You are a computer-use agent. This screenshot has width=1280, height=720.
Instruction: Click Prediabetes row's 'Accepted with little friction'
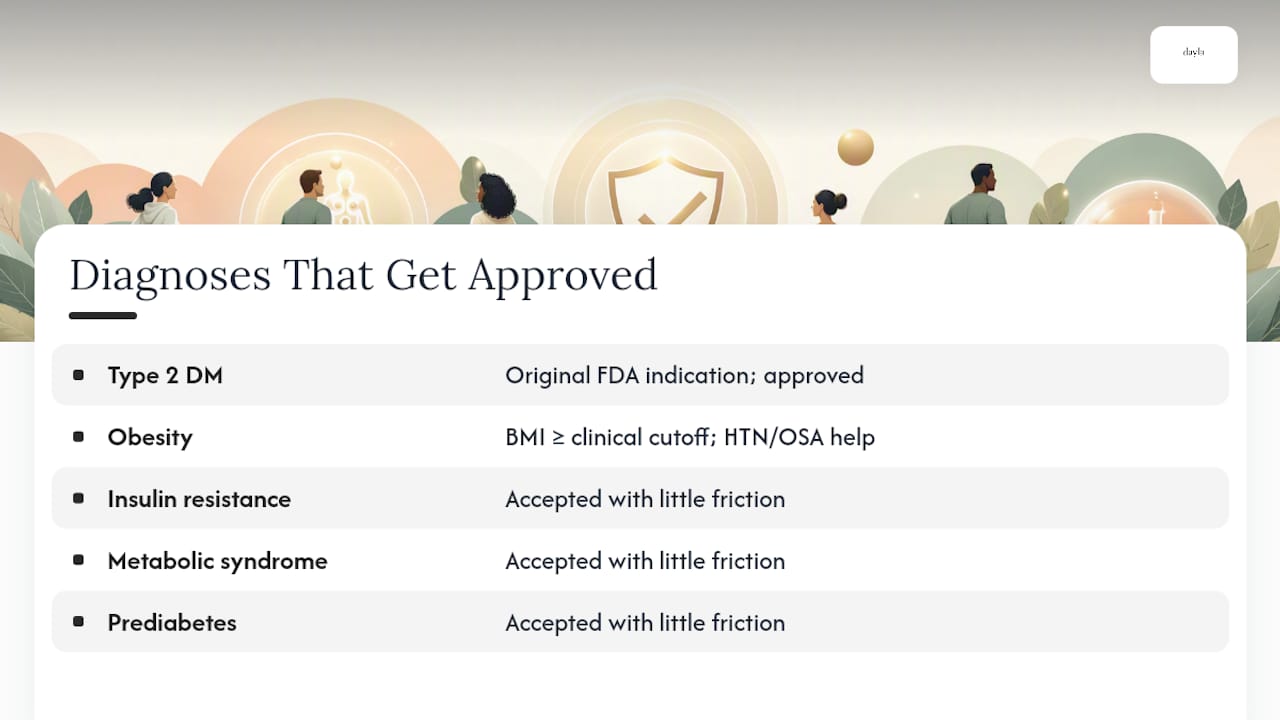[645, 622]
